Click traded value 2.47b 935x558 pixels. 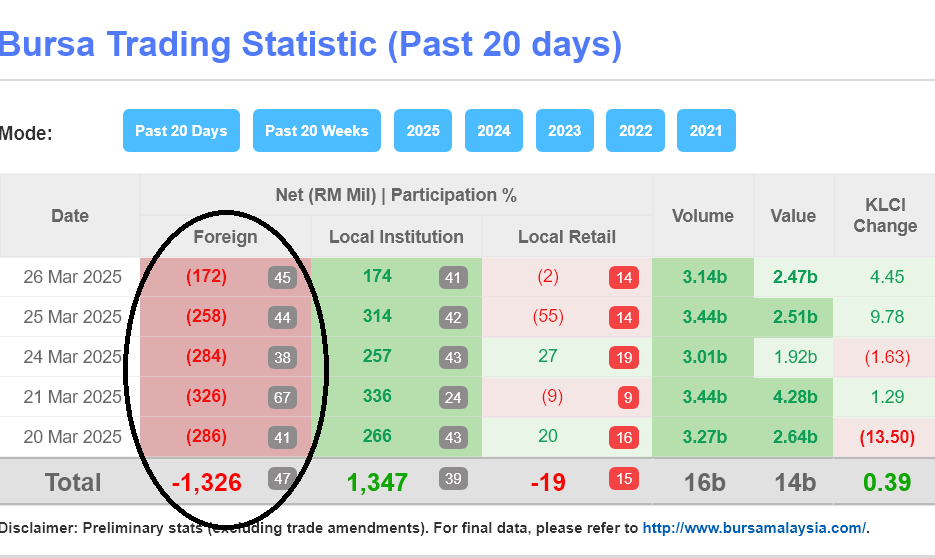point(795,277)
